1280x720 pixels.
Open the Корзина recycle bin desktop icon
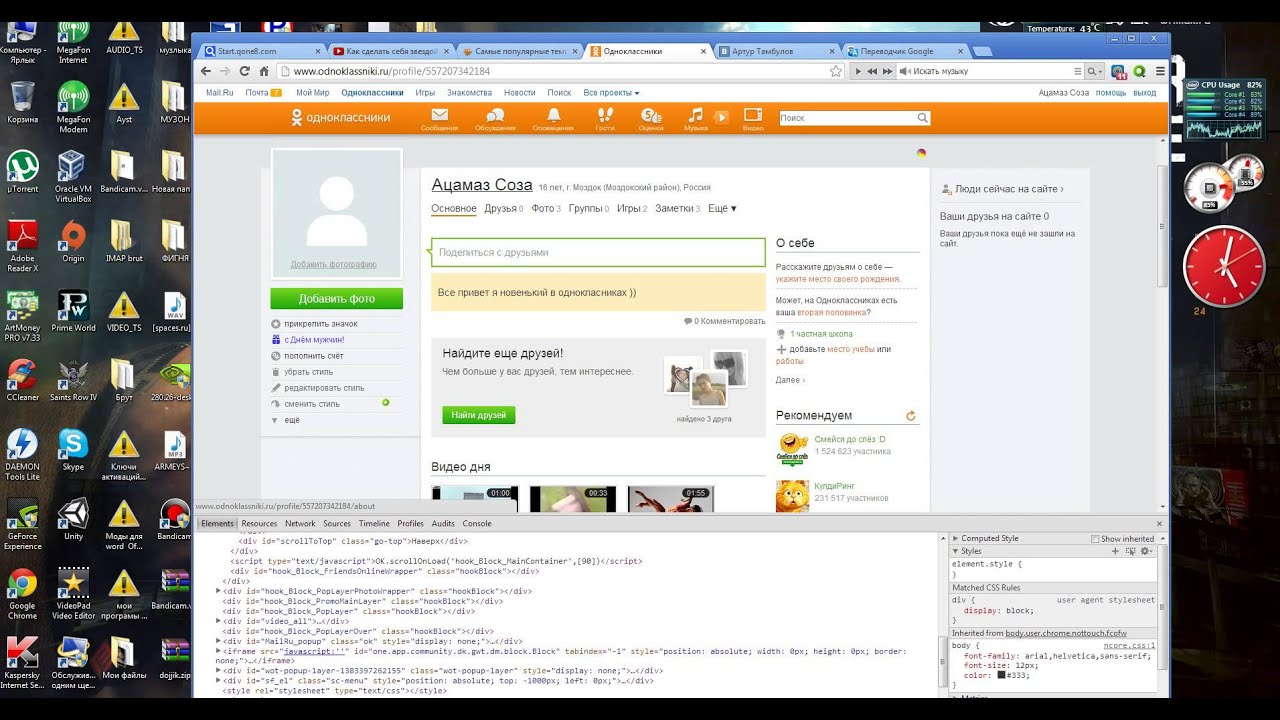pos(22,102)
